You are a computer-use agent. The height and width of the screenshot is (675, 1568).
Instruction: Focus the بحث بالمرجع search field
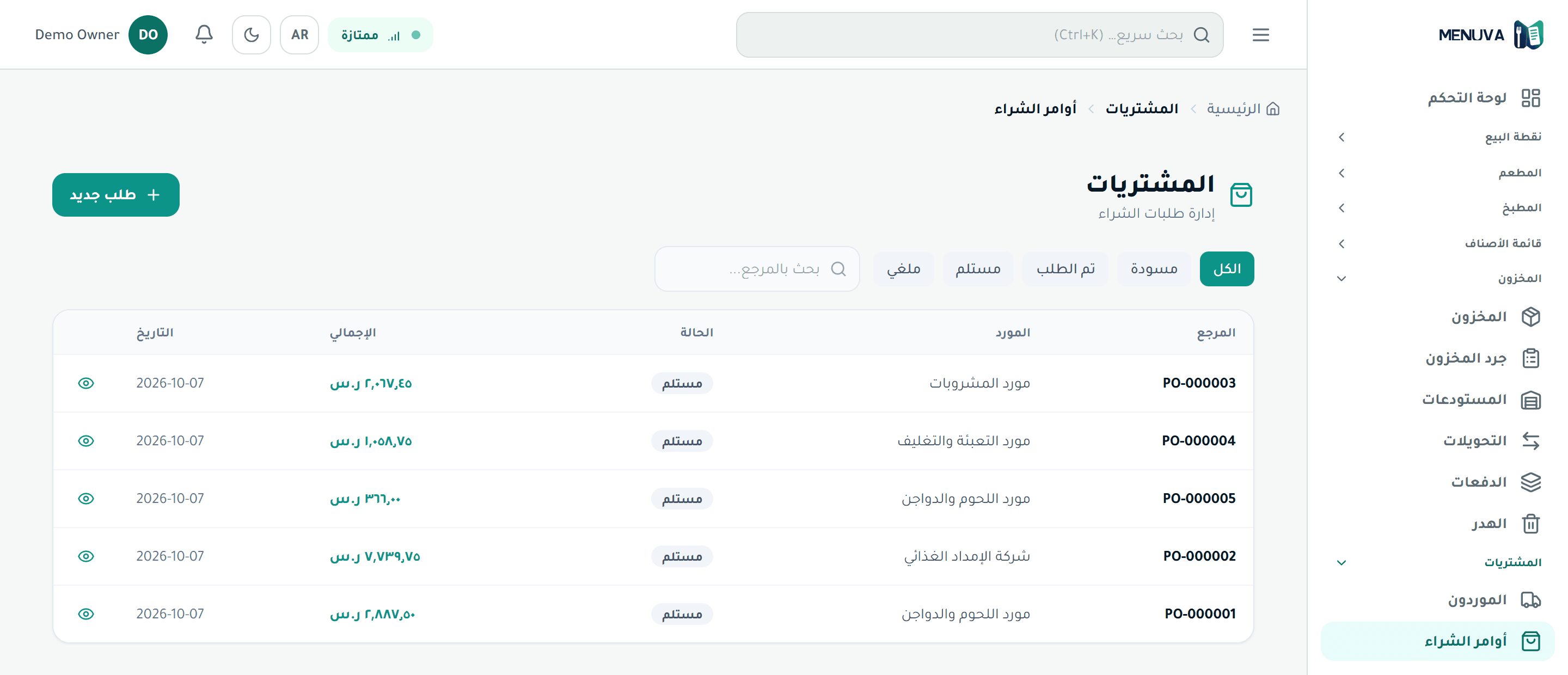(x=757, y=268)
